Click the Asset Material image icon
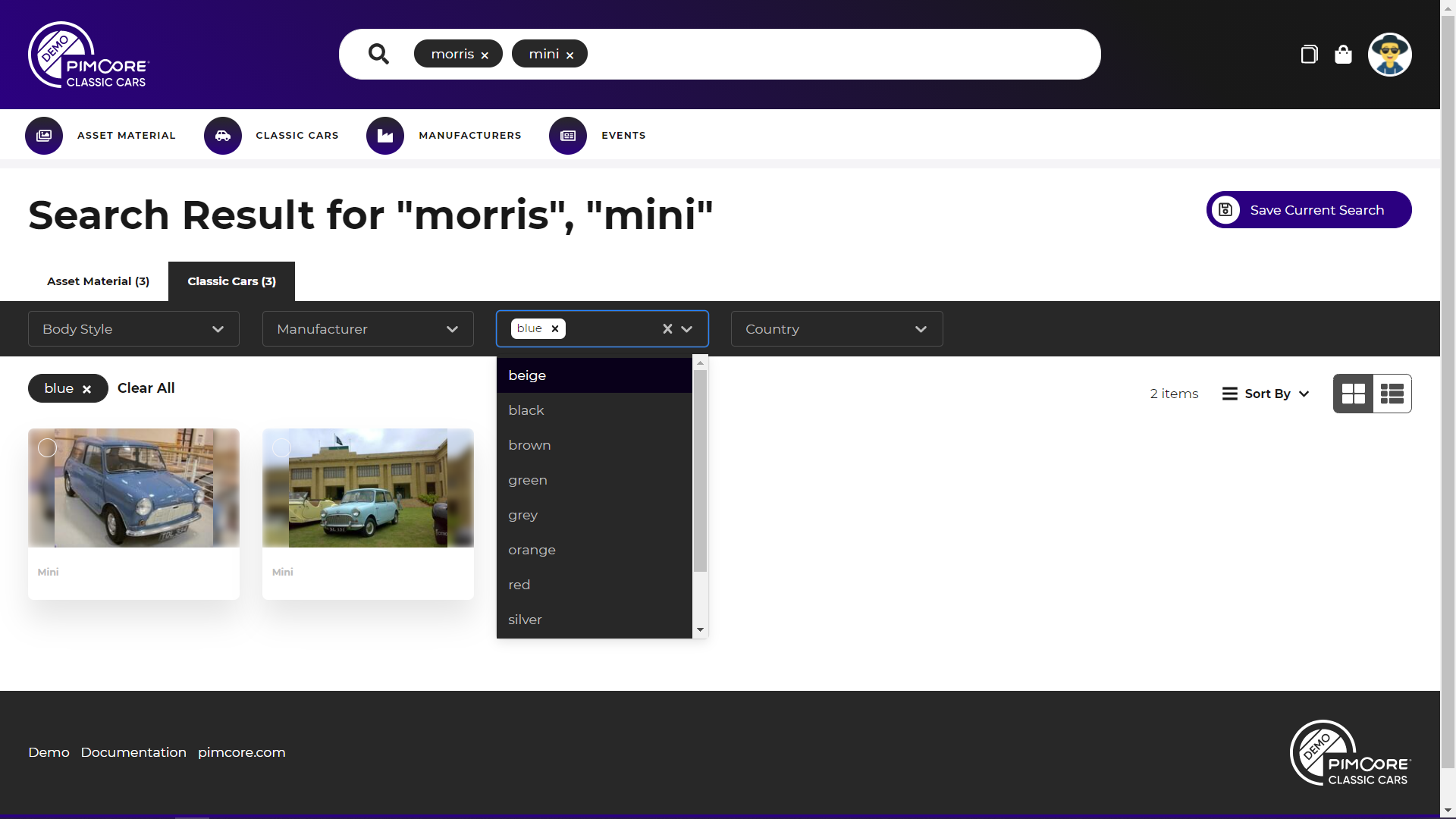Screen dimensions: 1456x819 point(44,136)
